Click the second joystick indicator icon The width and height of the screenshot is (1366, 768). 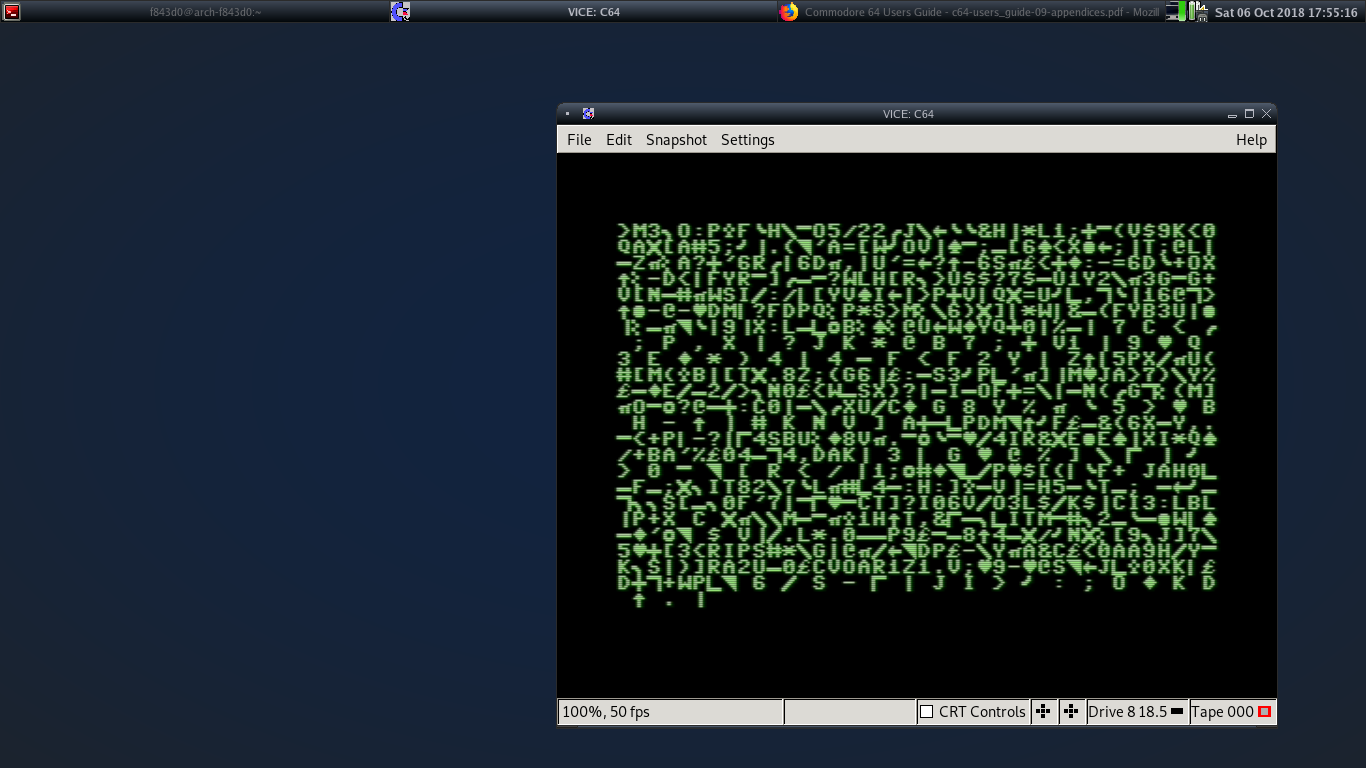1072,712
